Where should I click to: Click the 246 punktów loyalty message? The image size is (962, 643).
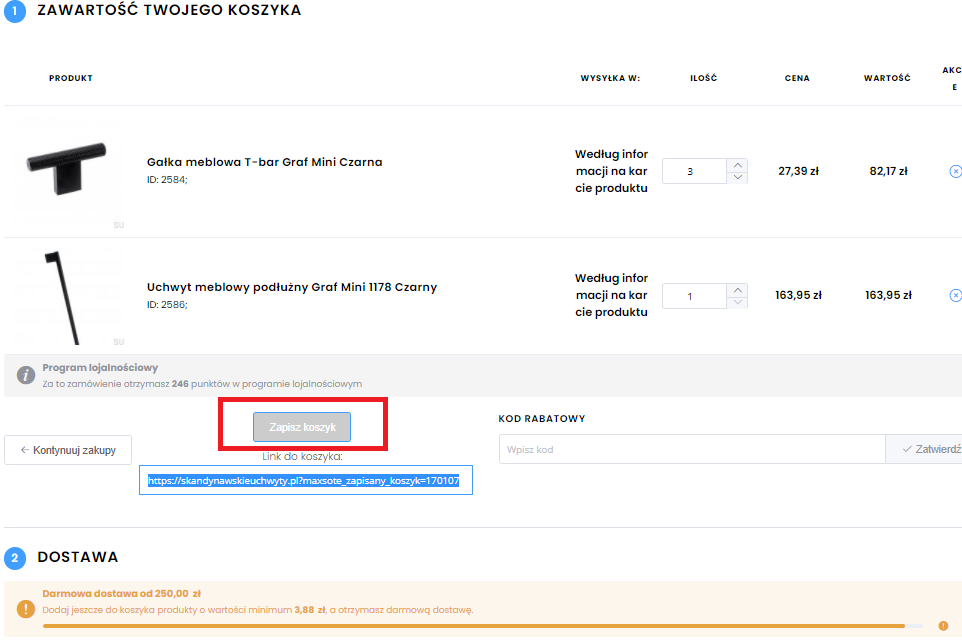point(202,384)
